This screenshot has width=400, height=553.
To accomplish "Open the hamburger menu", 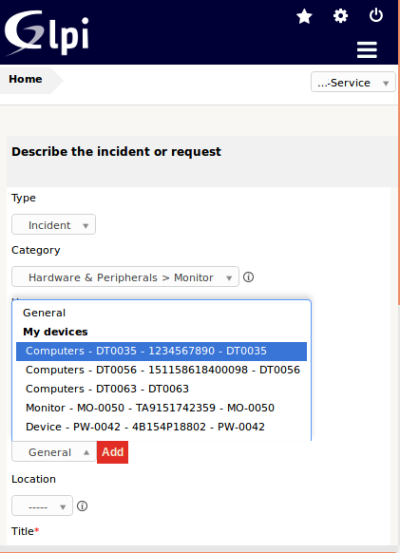I will 367,50.
